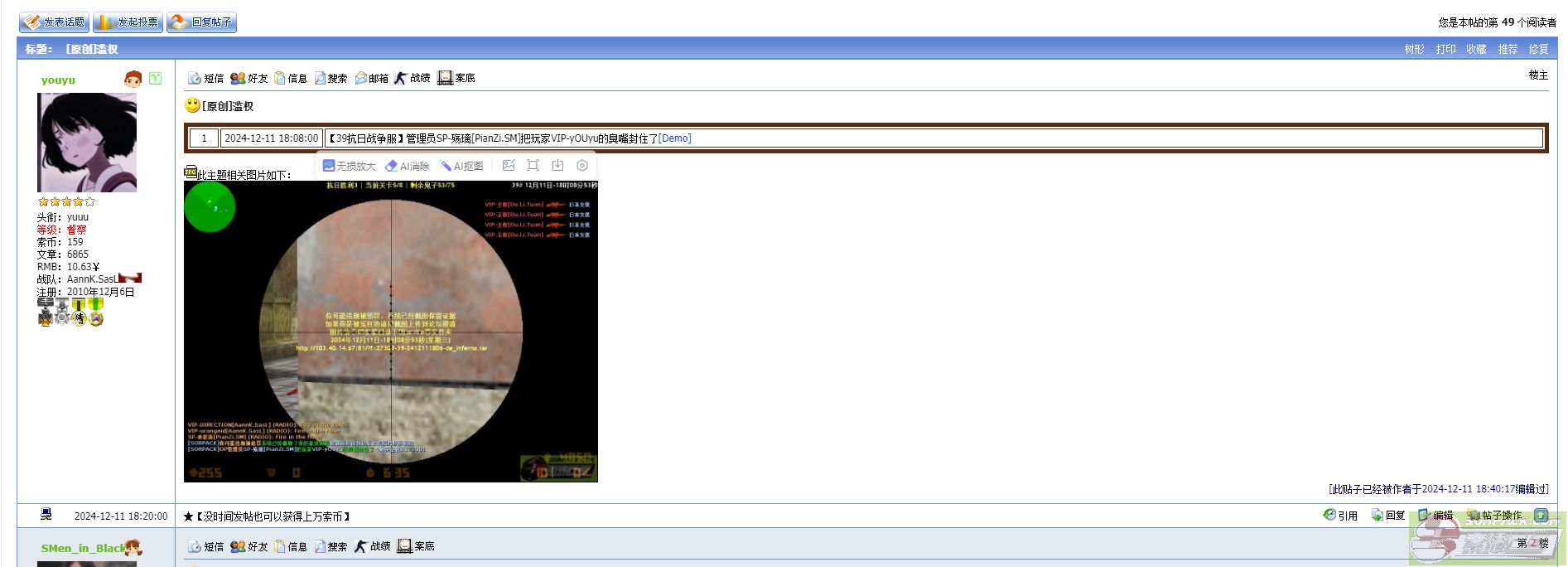Click the 发表话题 new topic button
The image size is (1568, 567).
click(55, 22)
